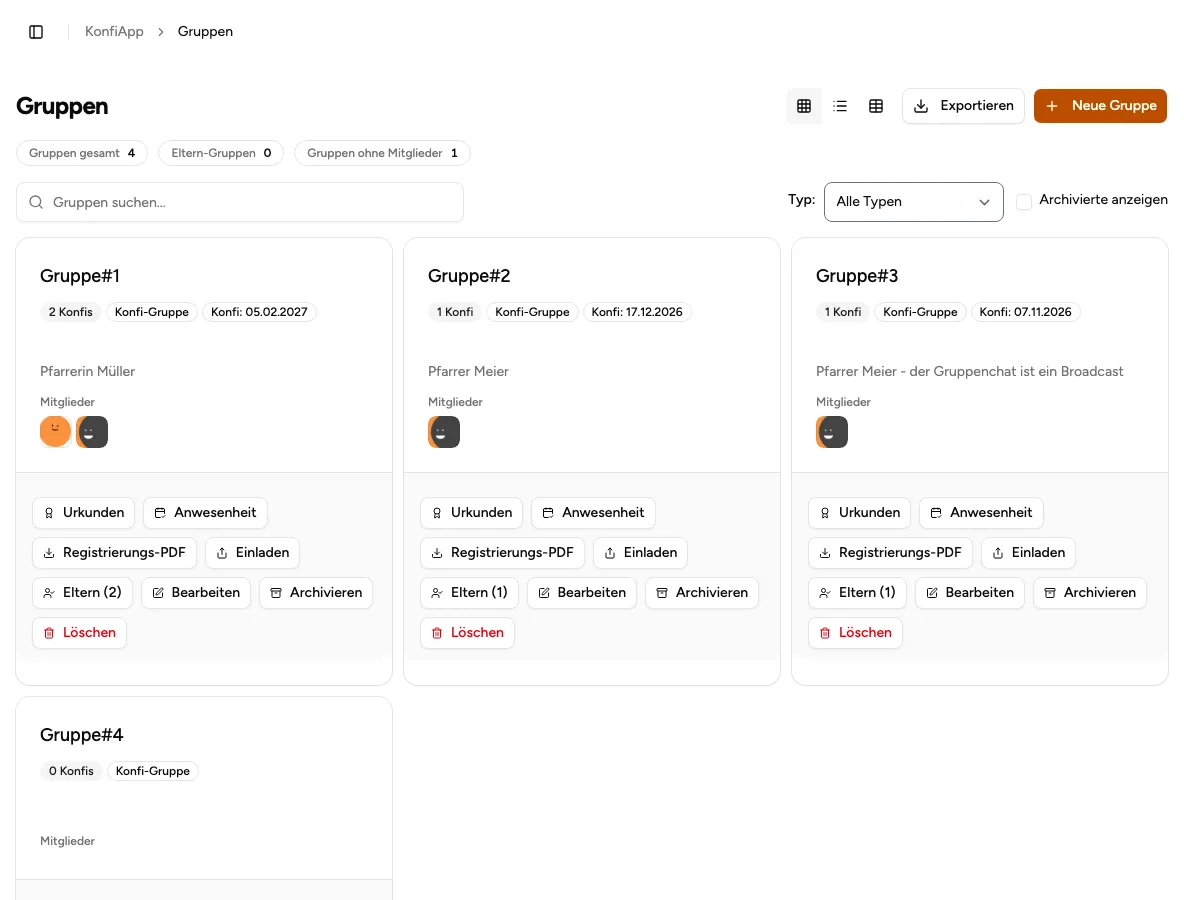Open the member avatar in Gruppe#3
Screen dimensions: 1184x900
tap(832, 432)
